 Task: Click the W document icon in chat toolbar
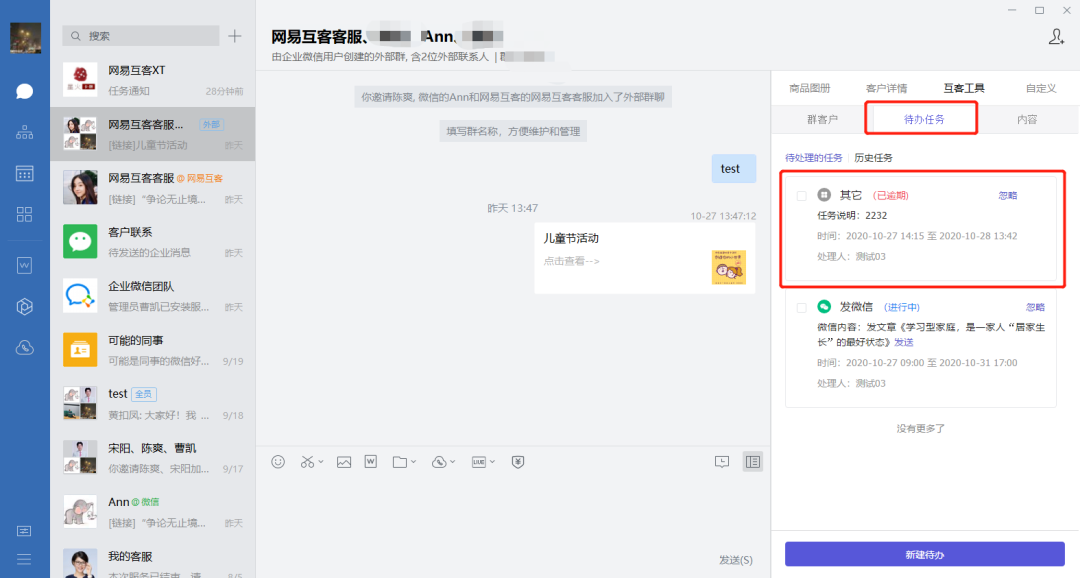point(371,462)
